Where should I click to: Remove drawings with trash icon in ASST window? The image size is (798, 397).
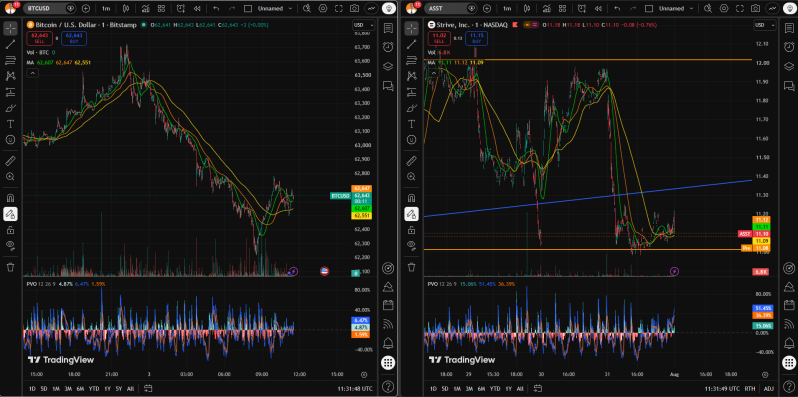[x=411, y=266]
